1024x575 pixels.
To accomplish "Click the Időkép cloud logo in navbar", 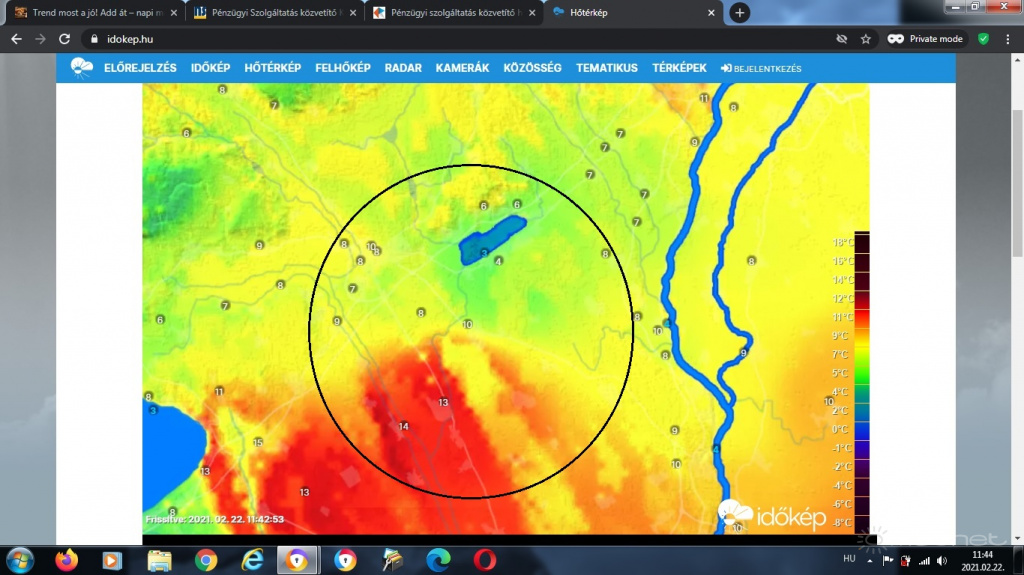I will [81, 68].
